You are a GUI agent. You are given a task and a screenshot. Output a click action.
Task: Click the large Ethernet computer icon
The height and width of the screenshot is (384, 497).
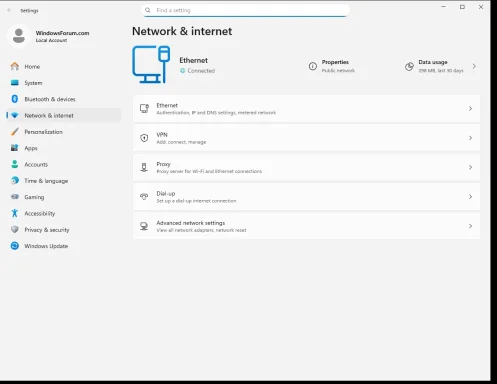click(x=151, y=64)
